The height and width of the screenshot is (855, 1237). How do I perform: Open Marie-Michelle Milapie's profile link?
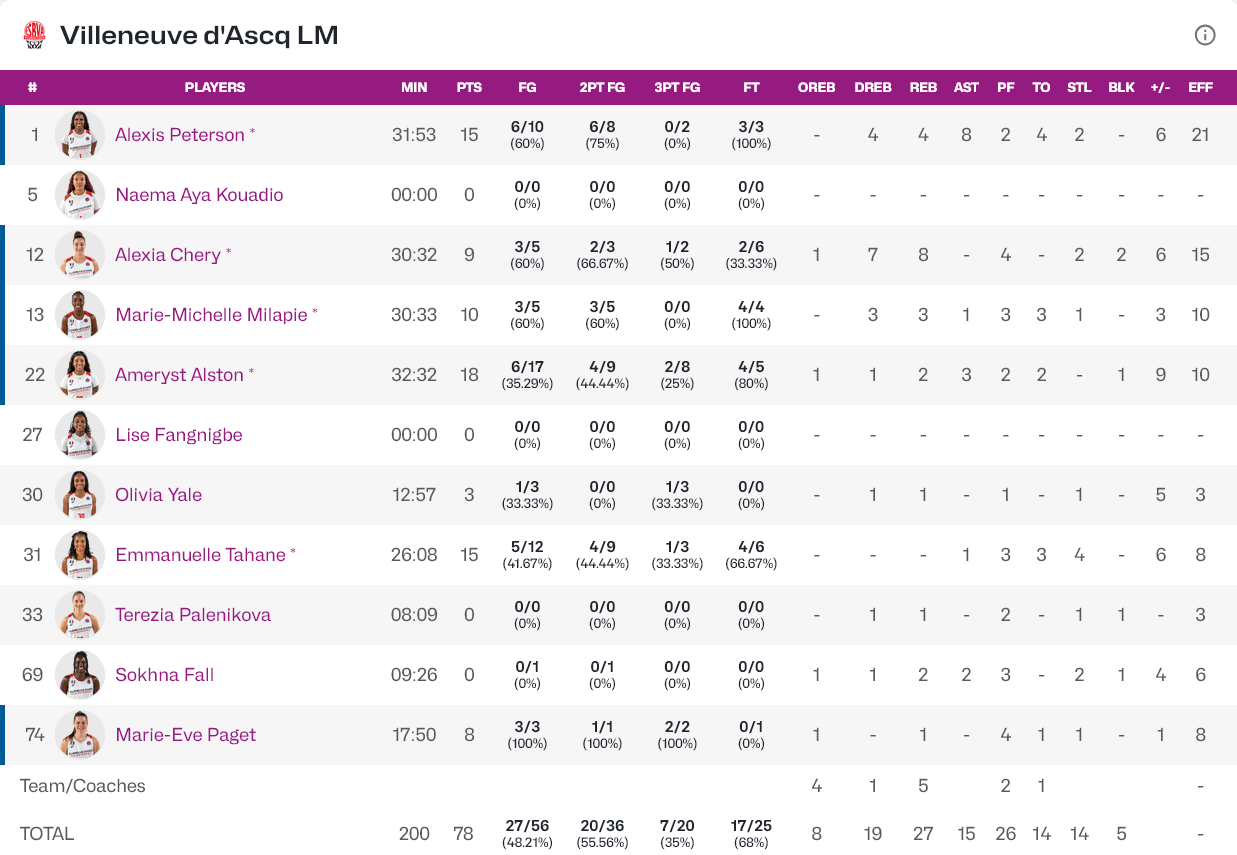[211, 315]
